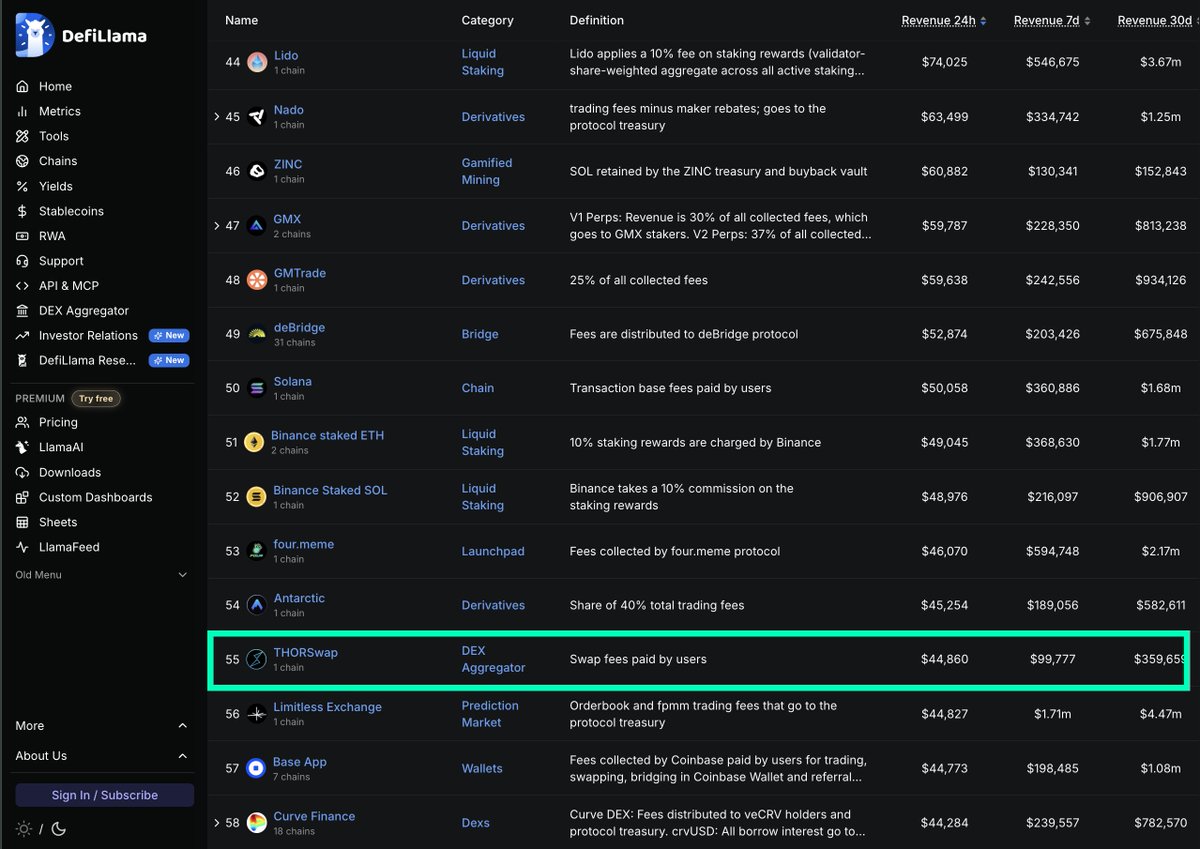The width and height of the screenshot is (1200, 849).
Task: Click the Binance Staked SOL icon
Action: tap(256, 497)
